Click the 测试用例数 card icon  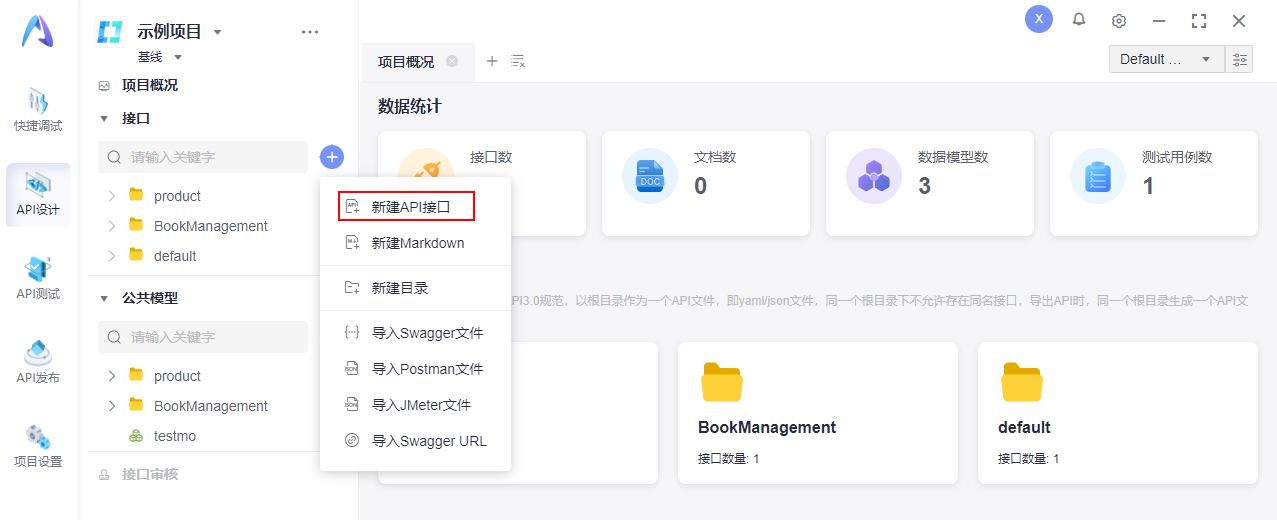point(1098,176)
